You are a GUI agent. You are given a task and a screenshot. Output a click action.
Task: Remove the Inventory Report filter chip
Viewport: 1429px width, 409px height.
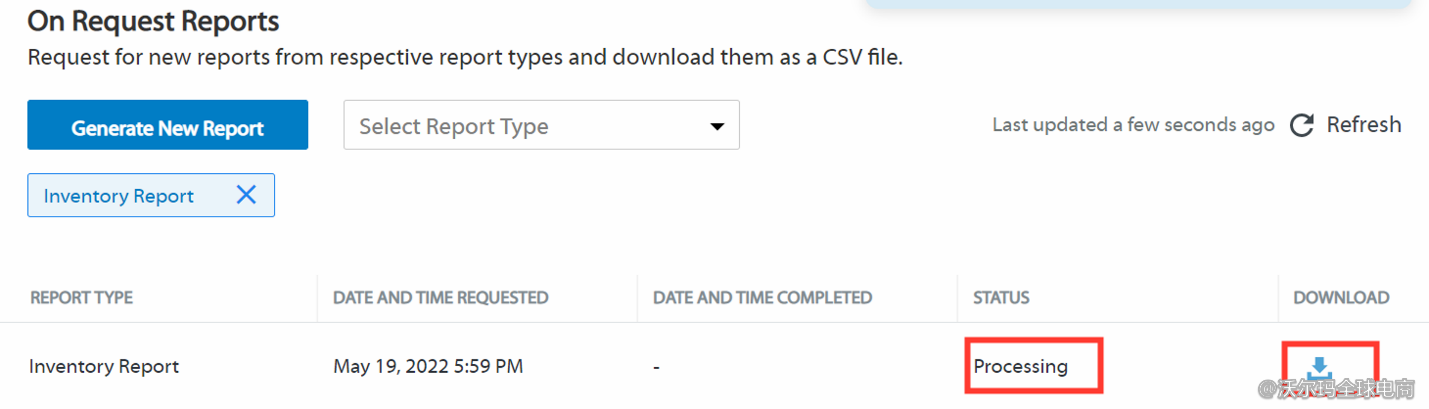[246, 195]
